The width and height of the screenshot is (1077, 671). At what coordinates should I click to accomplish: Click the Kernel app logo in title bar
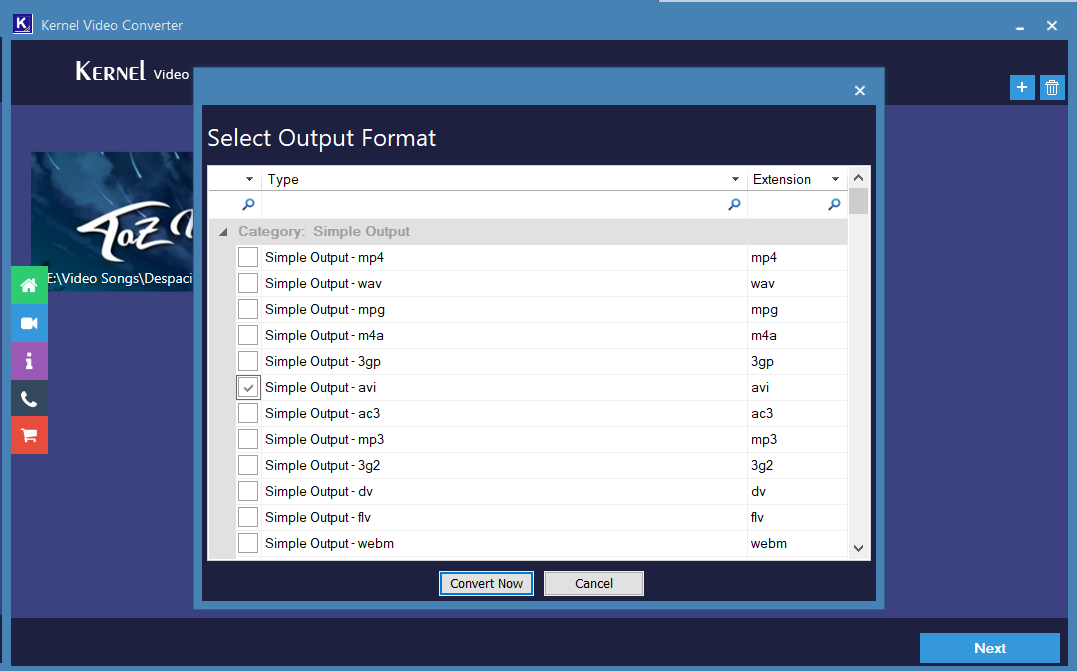(x=23, y=25)
